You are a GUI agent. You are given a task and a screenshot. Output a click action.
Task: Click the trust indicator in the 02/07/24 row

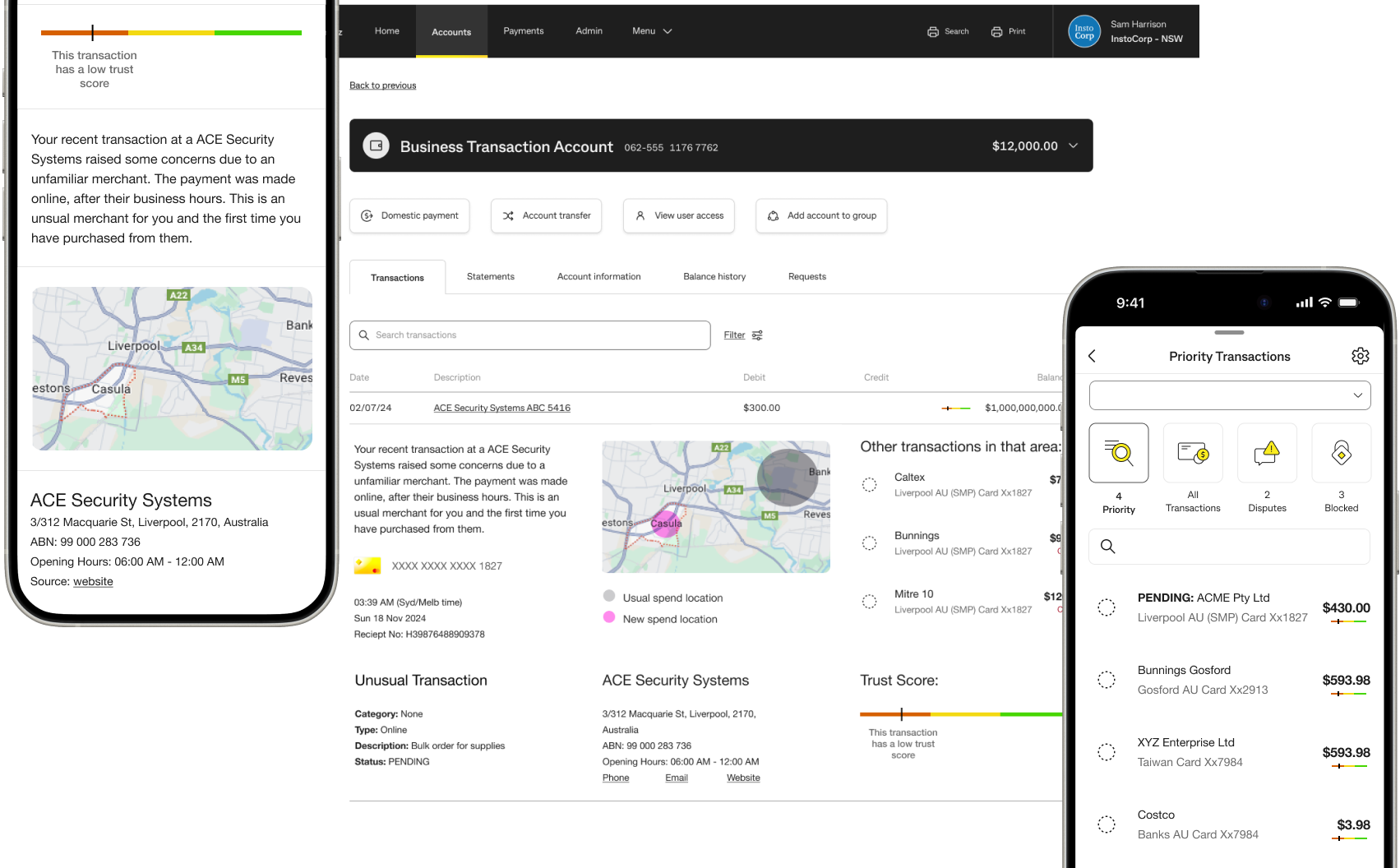click(x=956, y=408)
